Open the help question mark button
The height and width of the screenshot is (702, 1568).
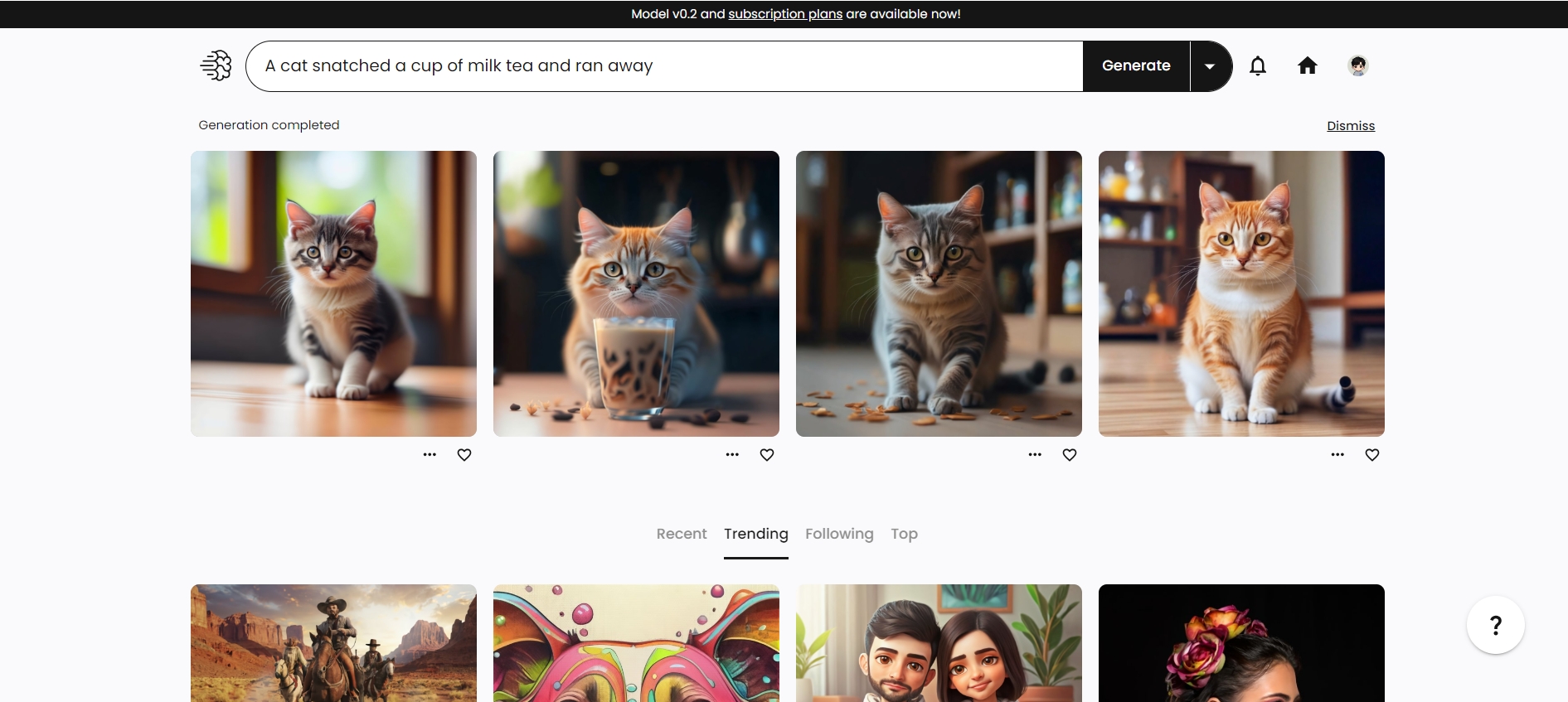[1496, 625]
